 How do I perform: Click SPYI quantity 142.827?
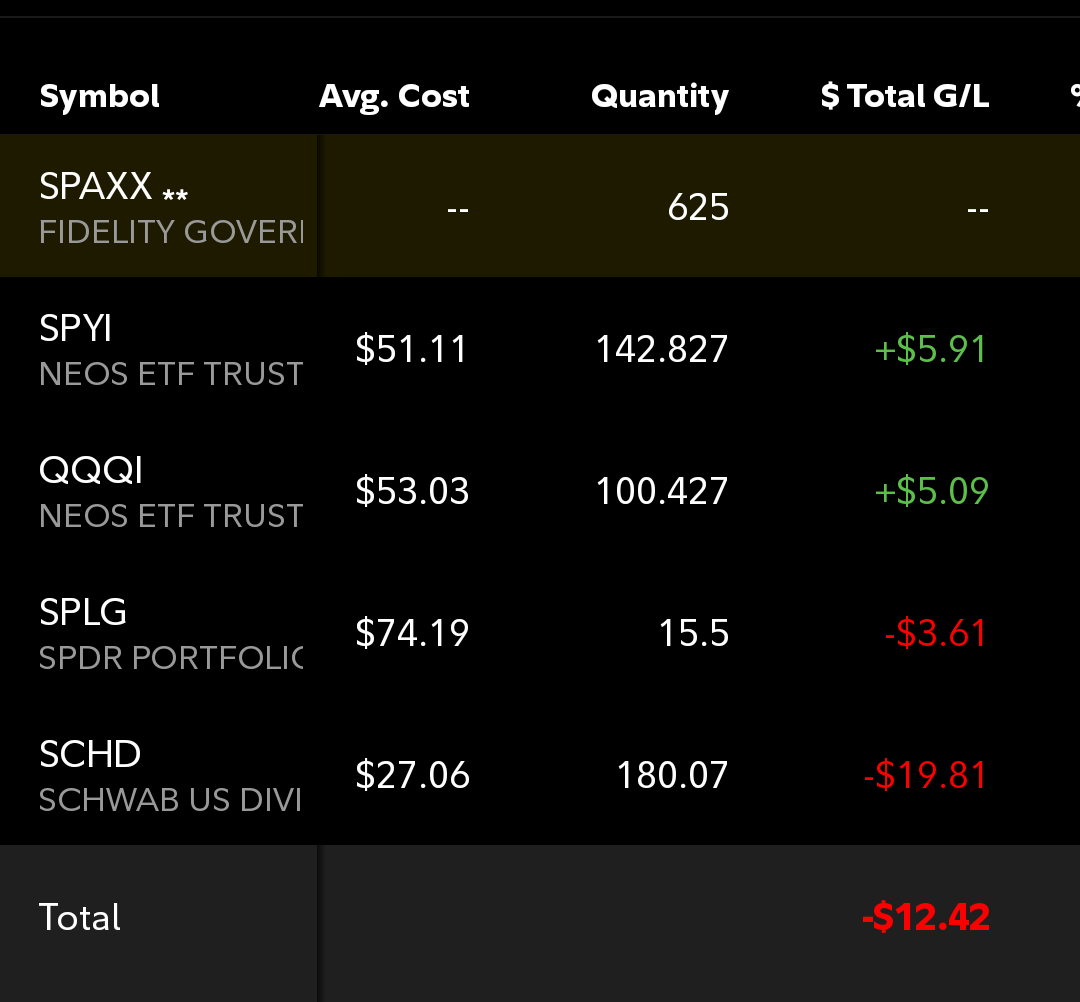[x=661, y=349]
